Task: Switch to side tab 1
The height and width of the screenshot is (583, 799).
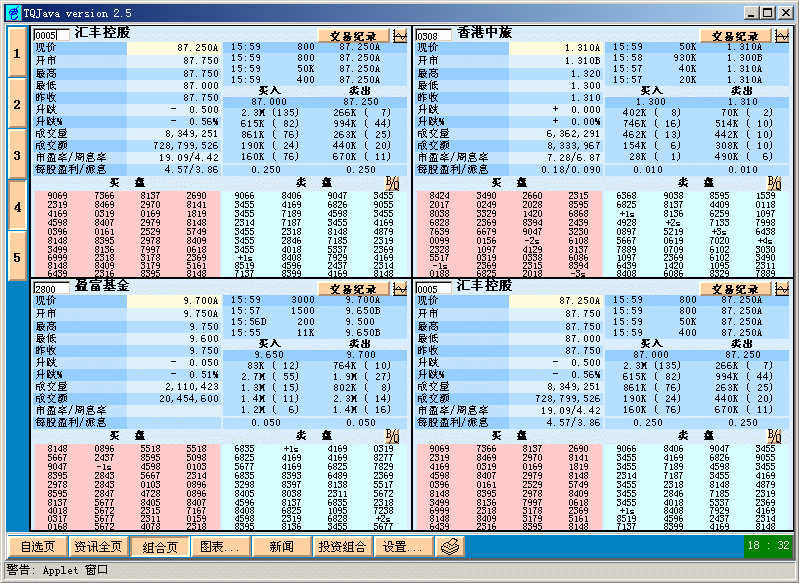Action: click(x=17, y=53)
